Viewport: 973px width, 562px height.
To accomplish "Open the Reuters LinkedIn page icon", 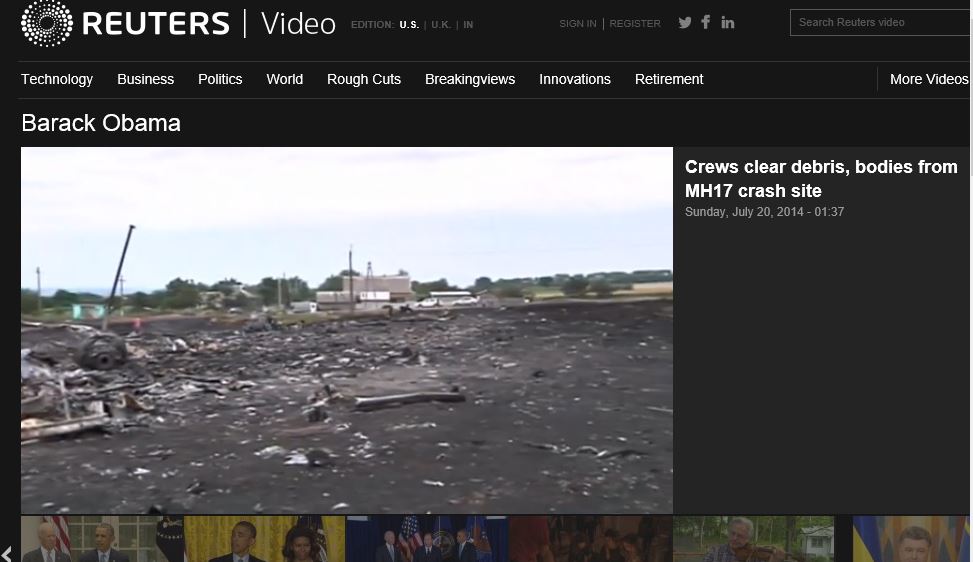I will pos(728,23).
